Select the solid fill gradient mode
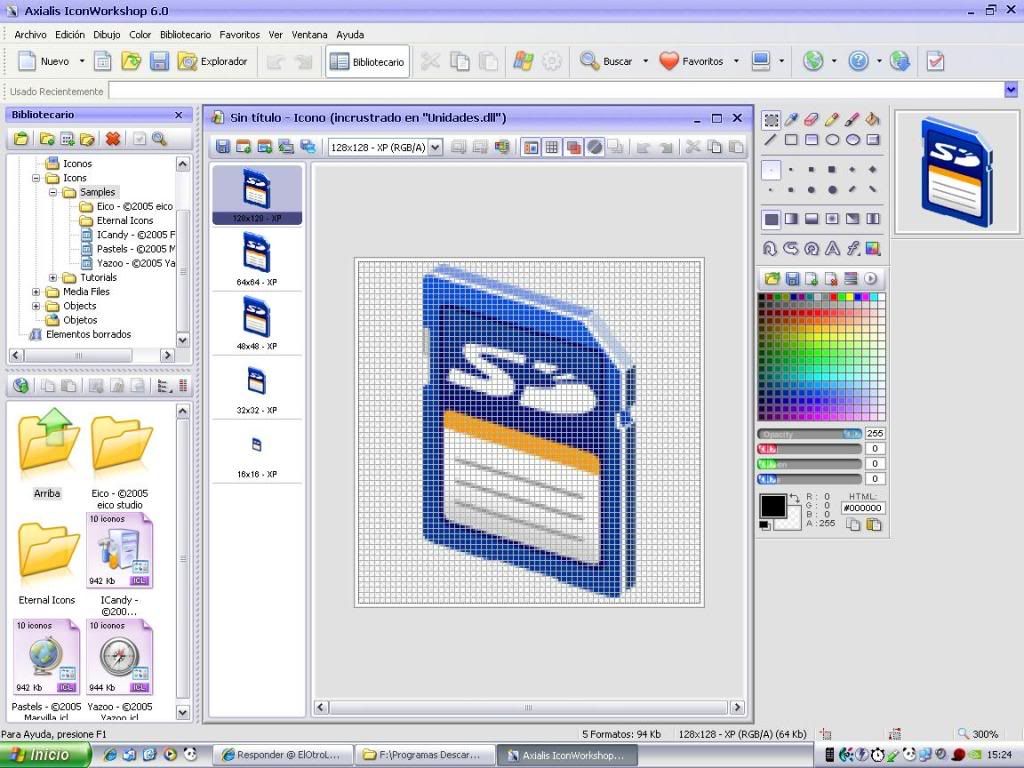The height and width of the screenshot is (768, 1024). tap(771, 219)
